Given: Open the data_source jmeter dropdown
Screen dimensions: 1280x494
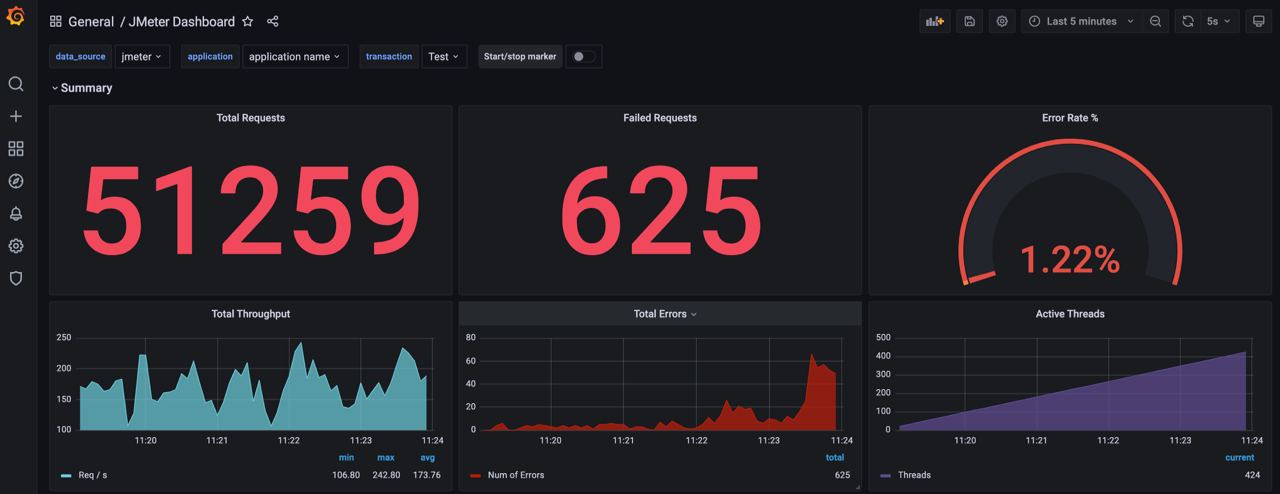Looking at the screenshot, I should (x=142, y=57).
